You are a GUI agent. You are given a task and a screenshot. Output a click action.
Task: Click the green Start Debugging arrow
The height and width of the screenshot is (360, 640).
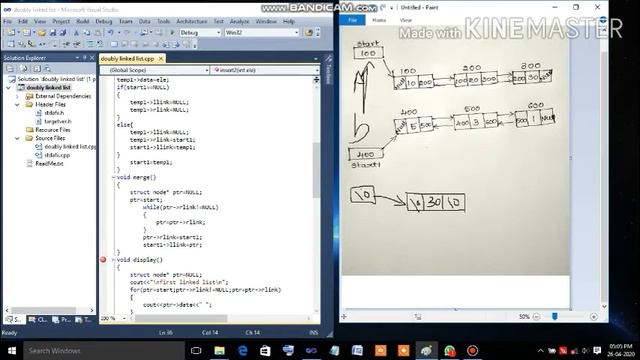[x=172, y=32]
